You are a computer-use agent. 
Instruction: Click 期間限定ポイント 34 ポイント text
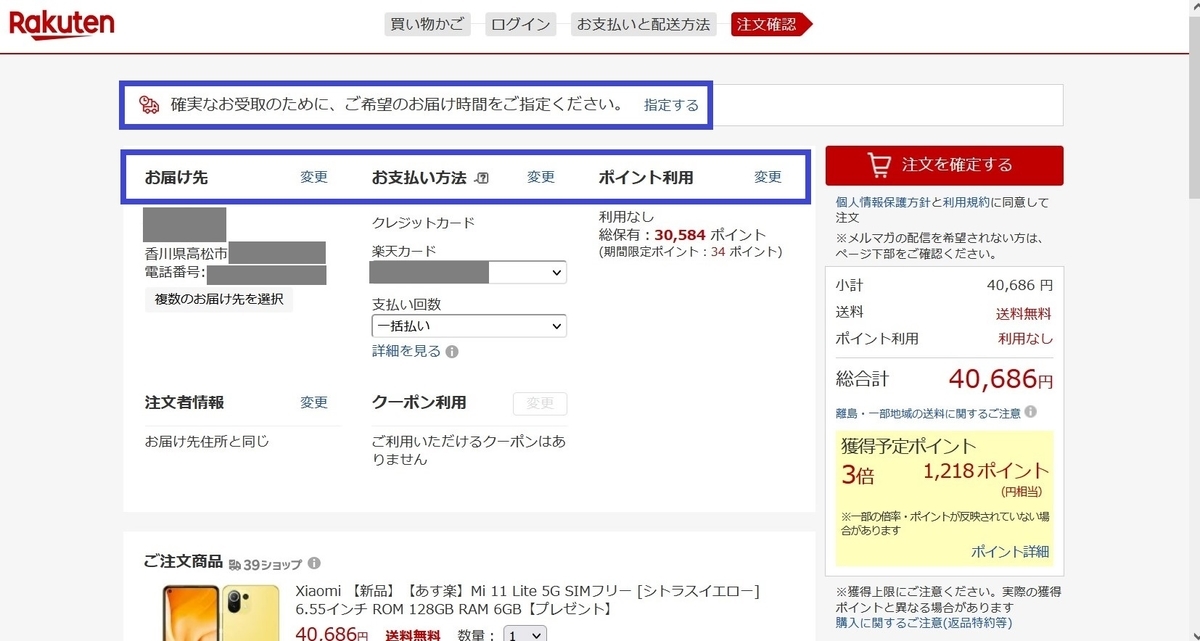click(690, 252)
